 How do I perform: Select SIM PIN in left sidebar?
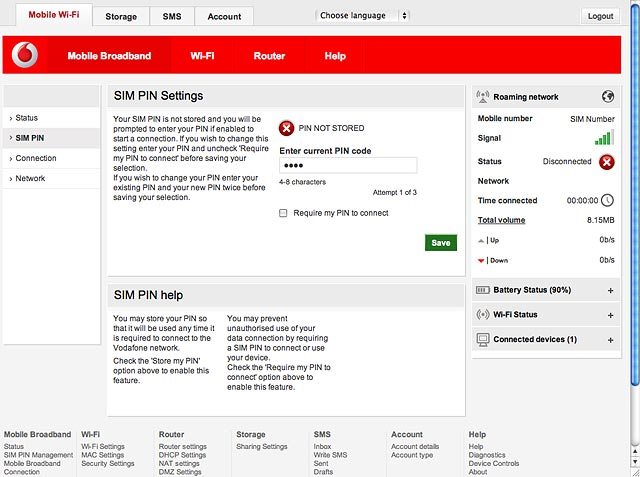pyautogui.click(x=51, y=138)
